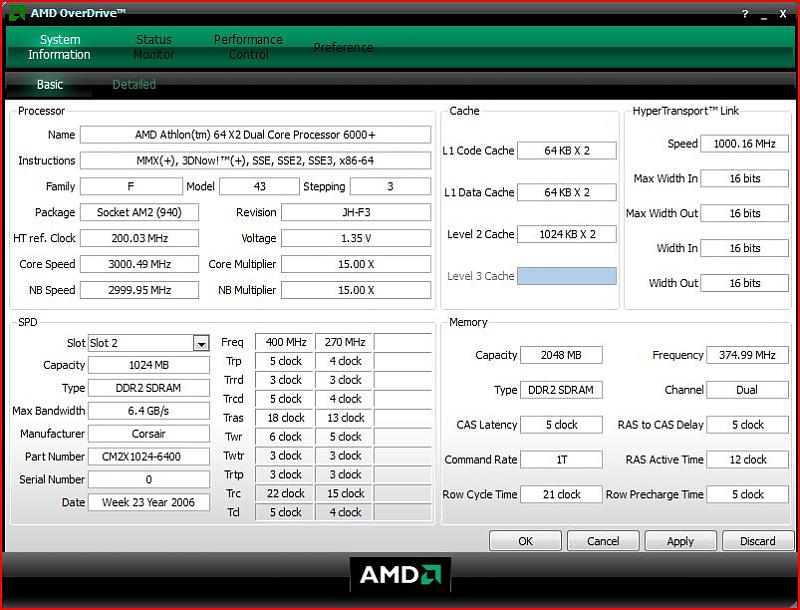Click the Trc cell 15 clock
Image resolution: width=800 pixels, height=610 pixels.
pyautogui.click(x=344, y=494)
